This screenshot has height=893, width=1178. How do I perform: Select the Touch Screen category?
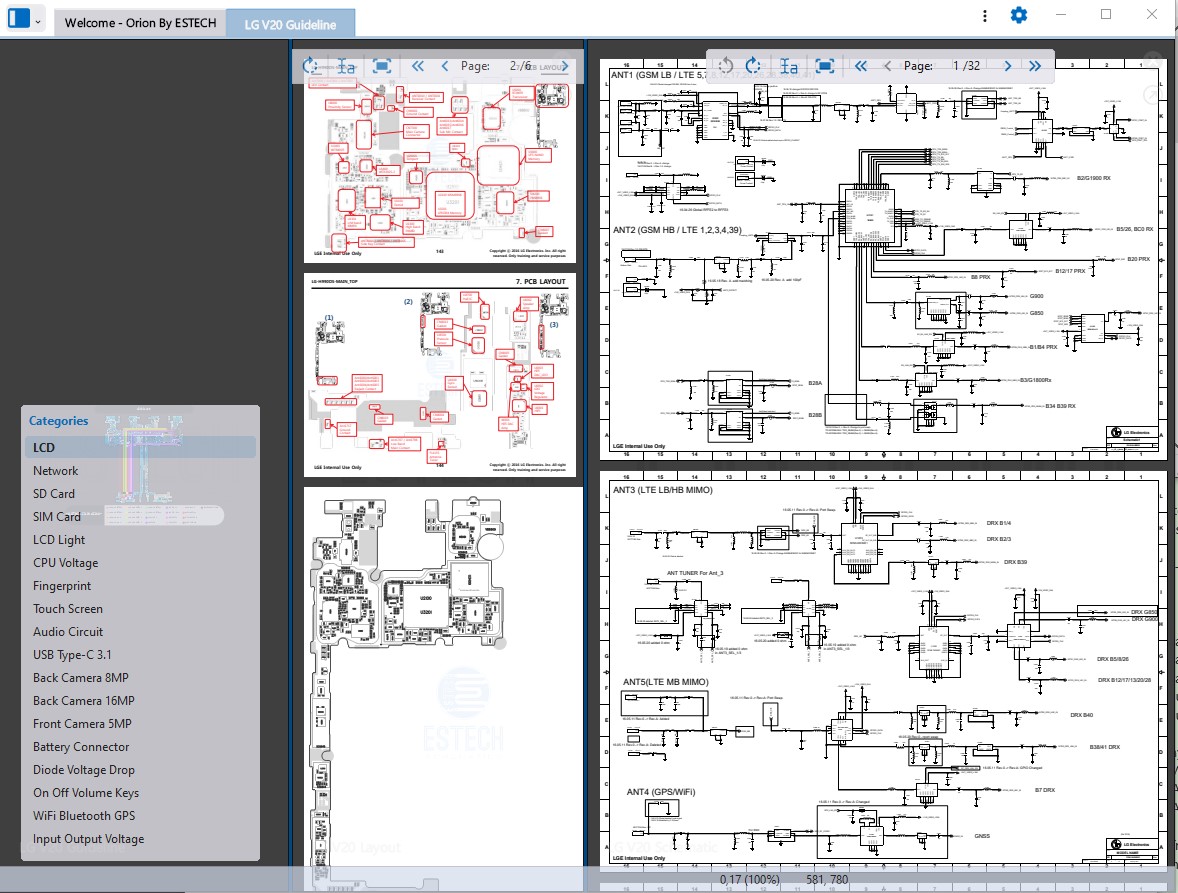[x=140, y=609]
